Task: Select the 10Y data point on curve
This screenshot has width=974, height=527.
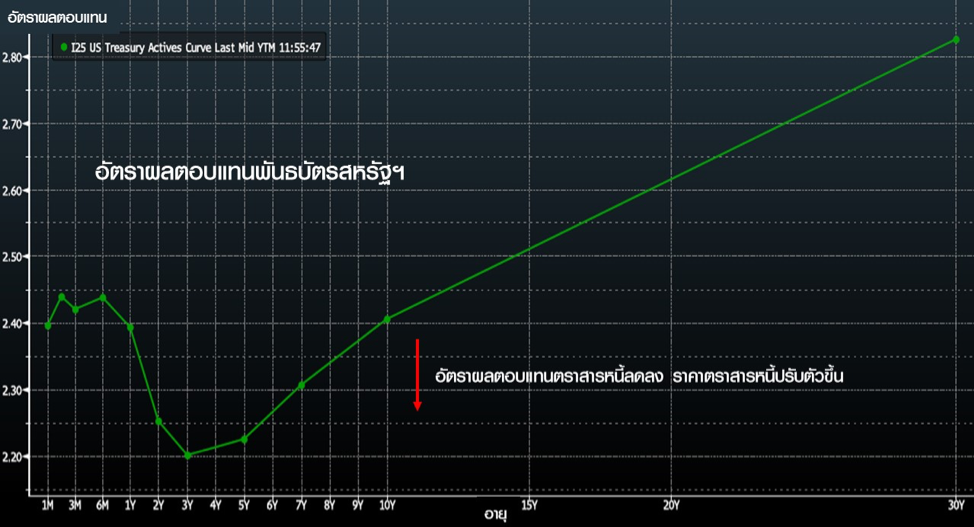Action: coord(387,320)
